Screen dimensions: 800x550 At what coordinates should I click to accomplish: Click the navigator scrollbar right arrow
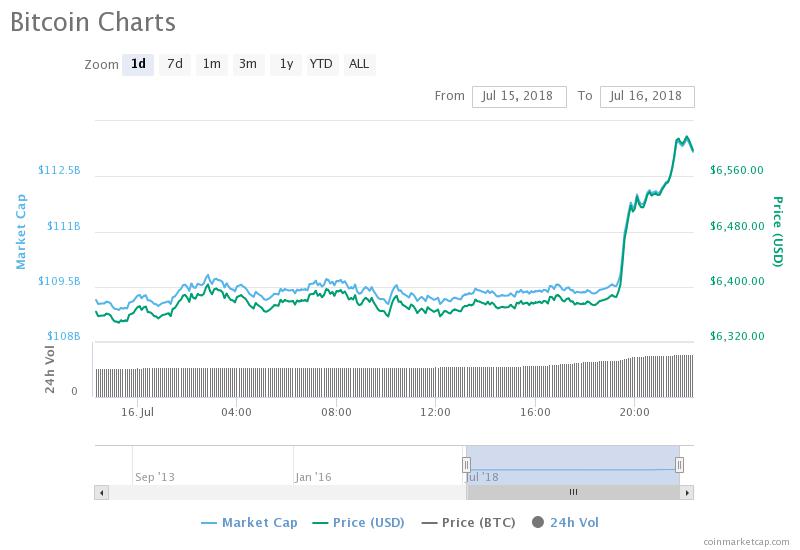point(687,492)
